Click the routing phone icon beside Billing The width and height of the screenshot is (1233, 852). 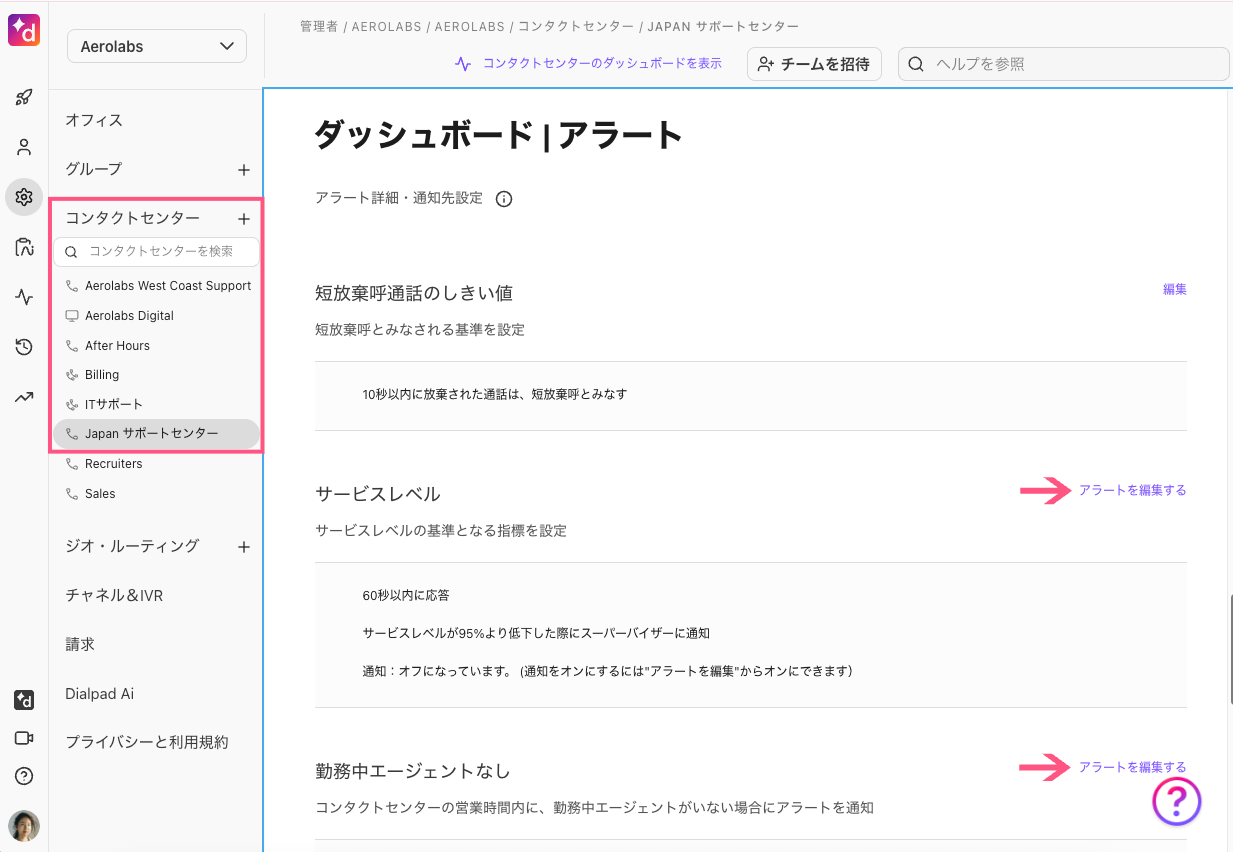click(x=71, y=375)
